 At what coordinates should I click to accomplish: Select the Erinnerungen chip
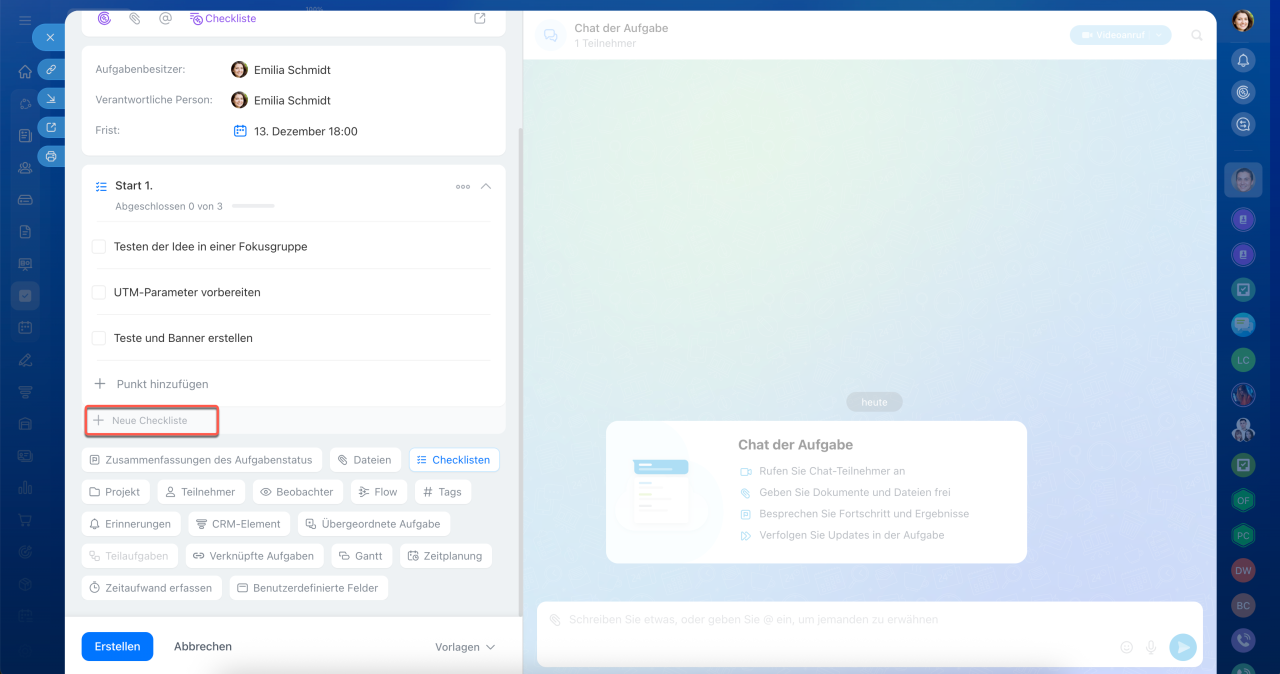(x=130, y=524)
